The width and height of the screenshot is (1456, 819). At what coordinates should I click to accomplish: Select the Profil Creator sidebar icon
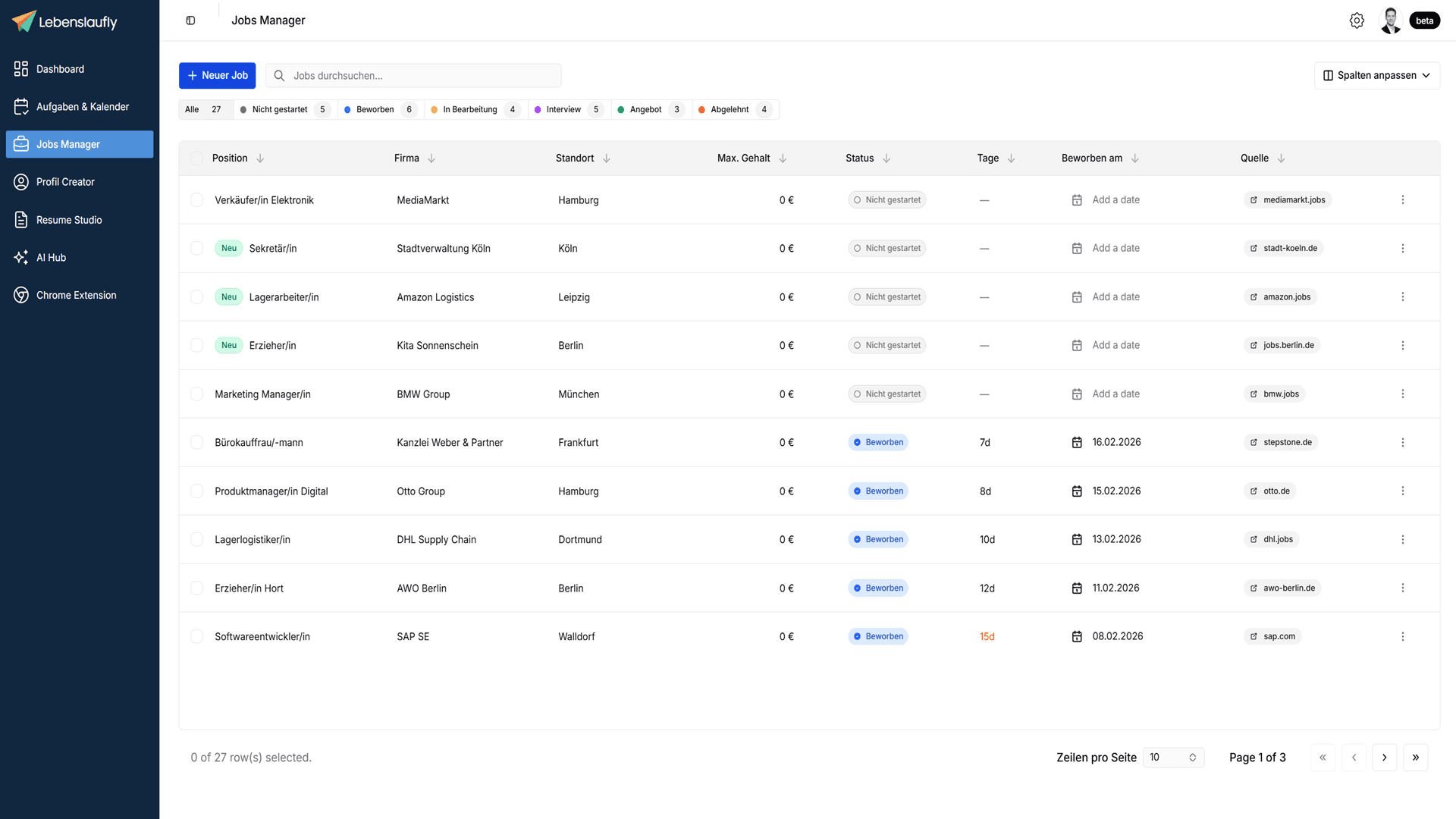[21, 182]
